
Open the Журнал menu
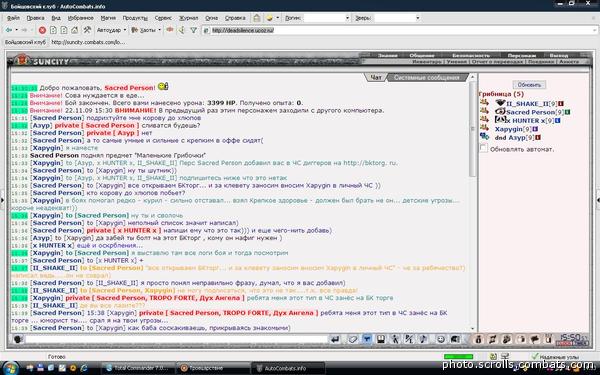[189, 18]
